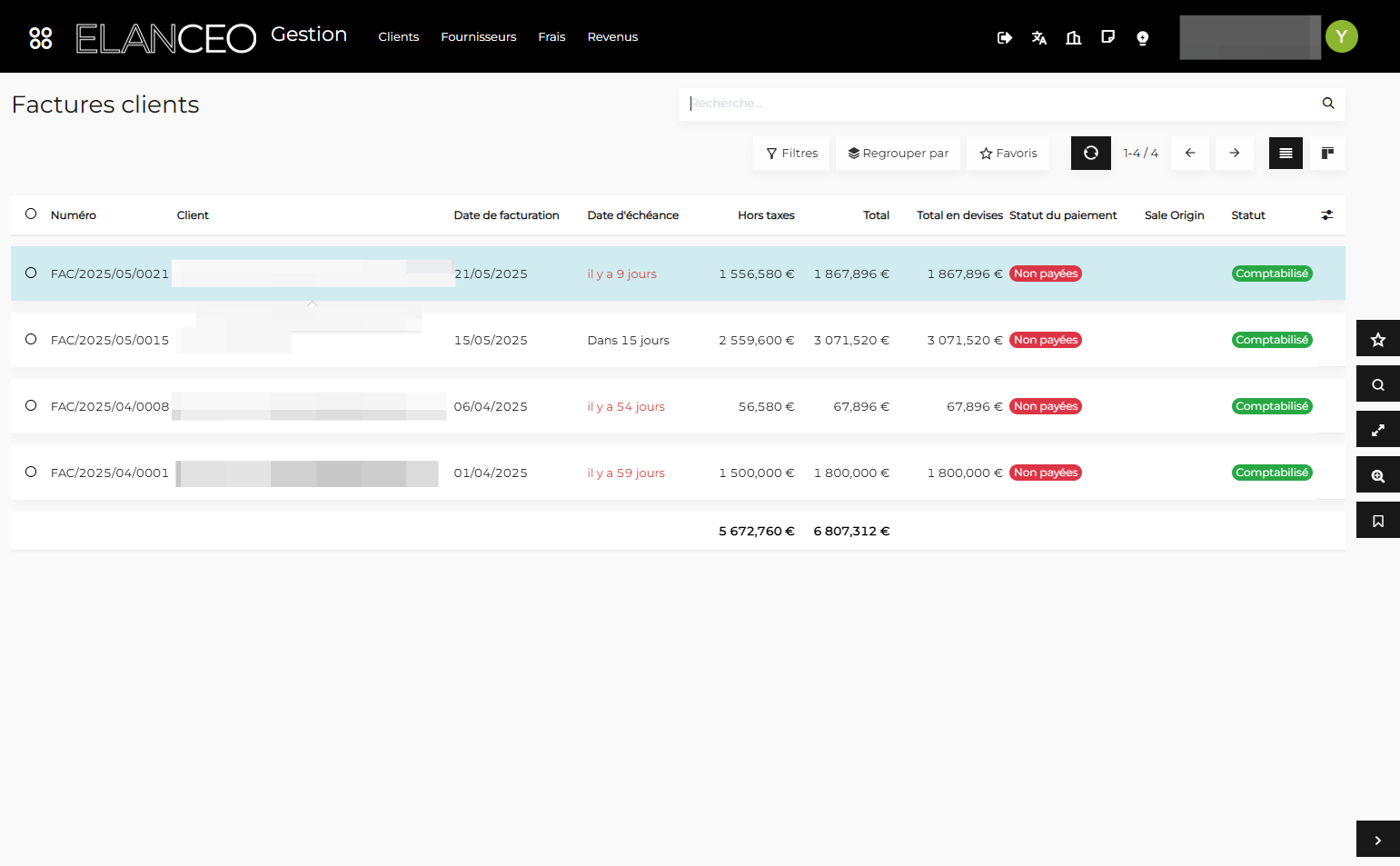Select invoice FAC/2025/05/0021 checkbox
This screenshot has height=866, width=1400.
point(31,273)
